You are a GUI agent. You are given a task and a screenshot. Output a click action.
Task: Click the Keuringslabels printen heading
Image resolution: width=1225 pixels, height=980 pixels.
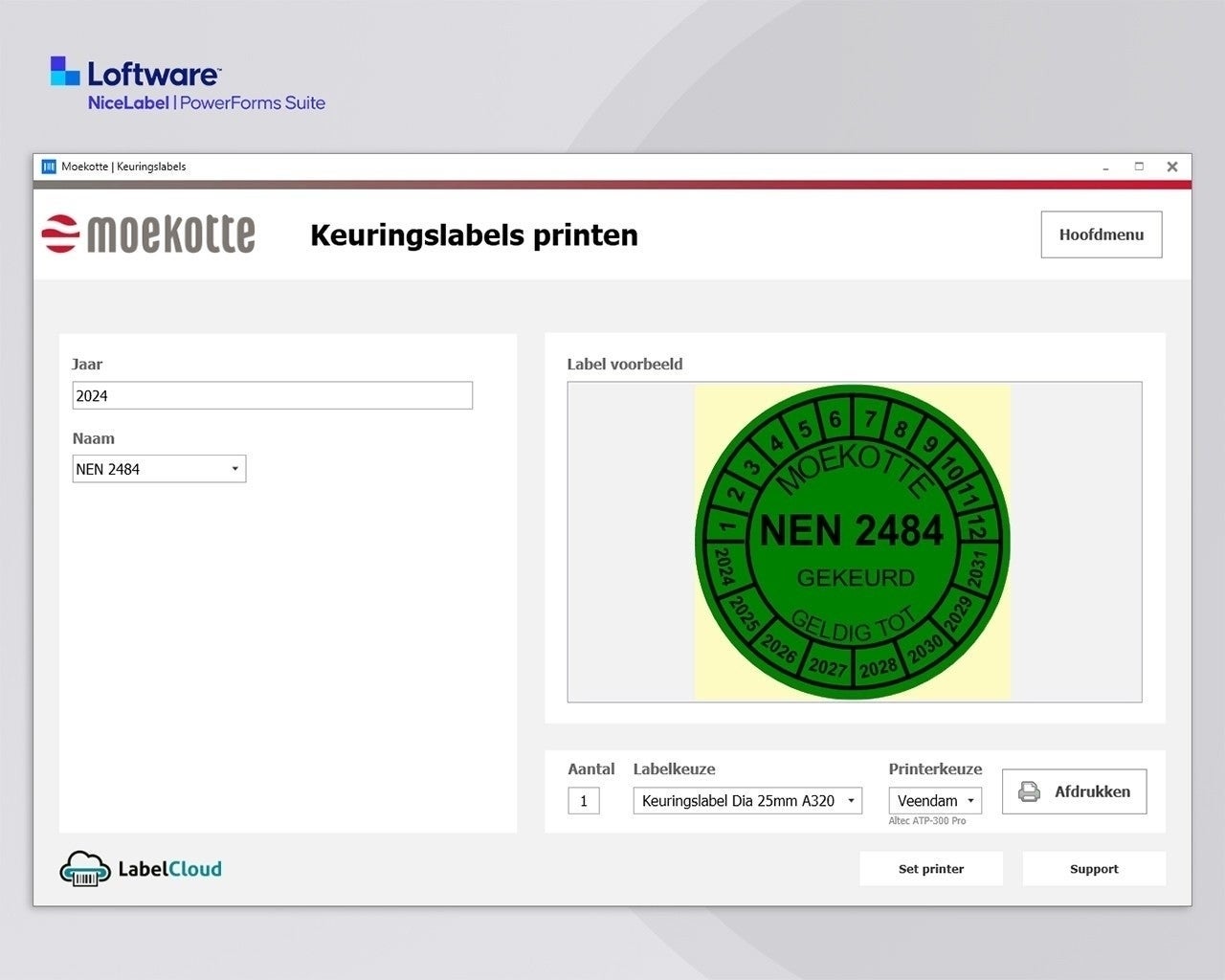pos(474,235)
